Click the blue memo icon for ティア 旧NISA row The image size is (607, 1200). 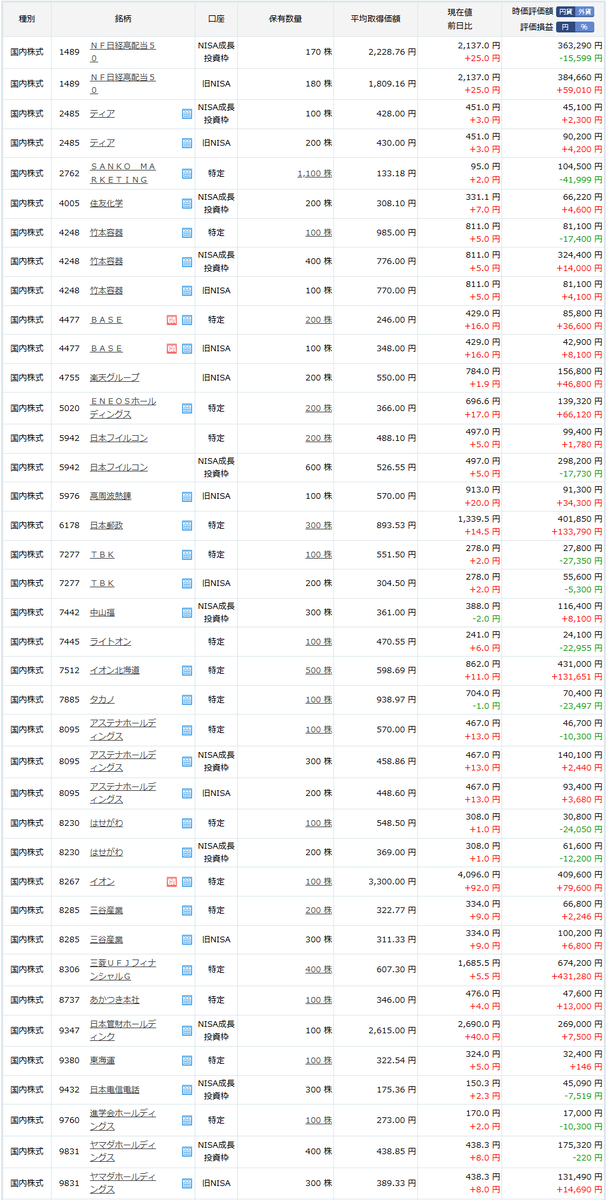(187, 143)
